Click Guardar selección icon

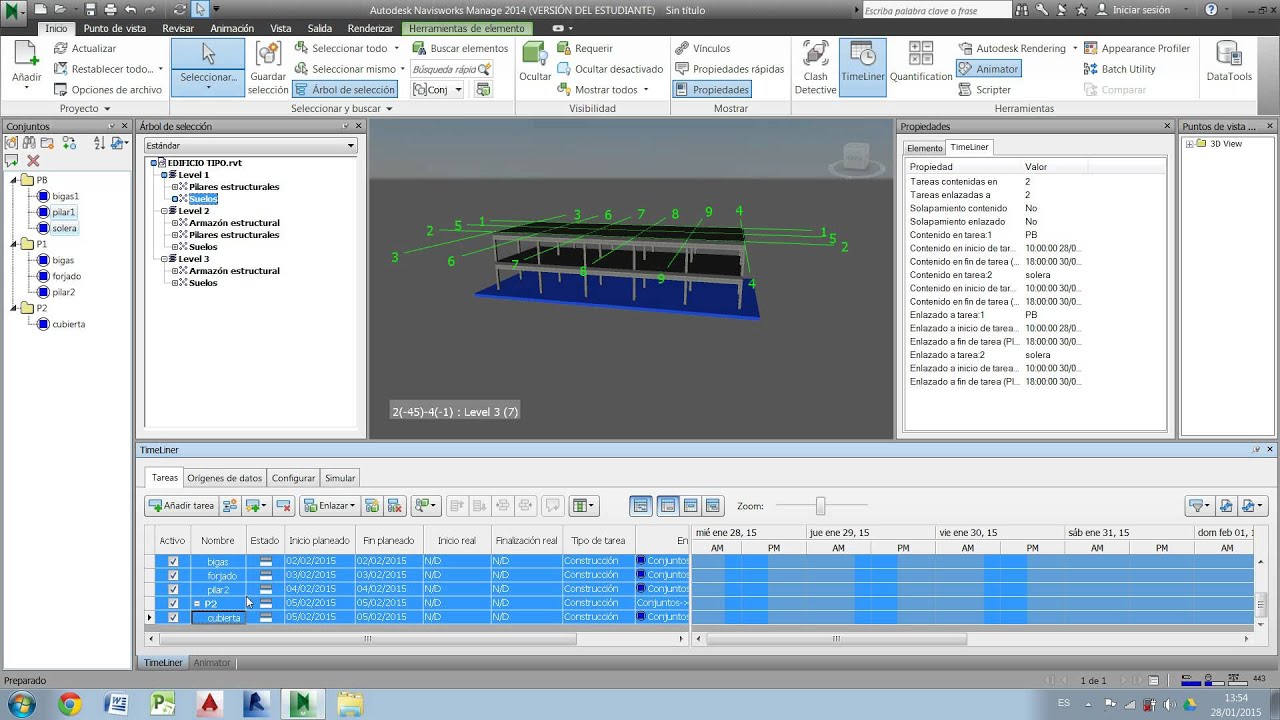pos(268,67)
